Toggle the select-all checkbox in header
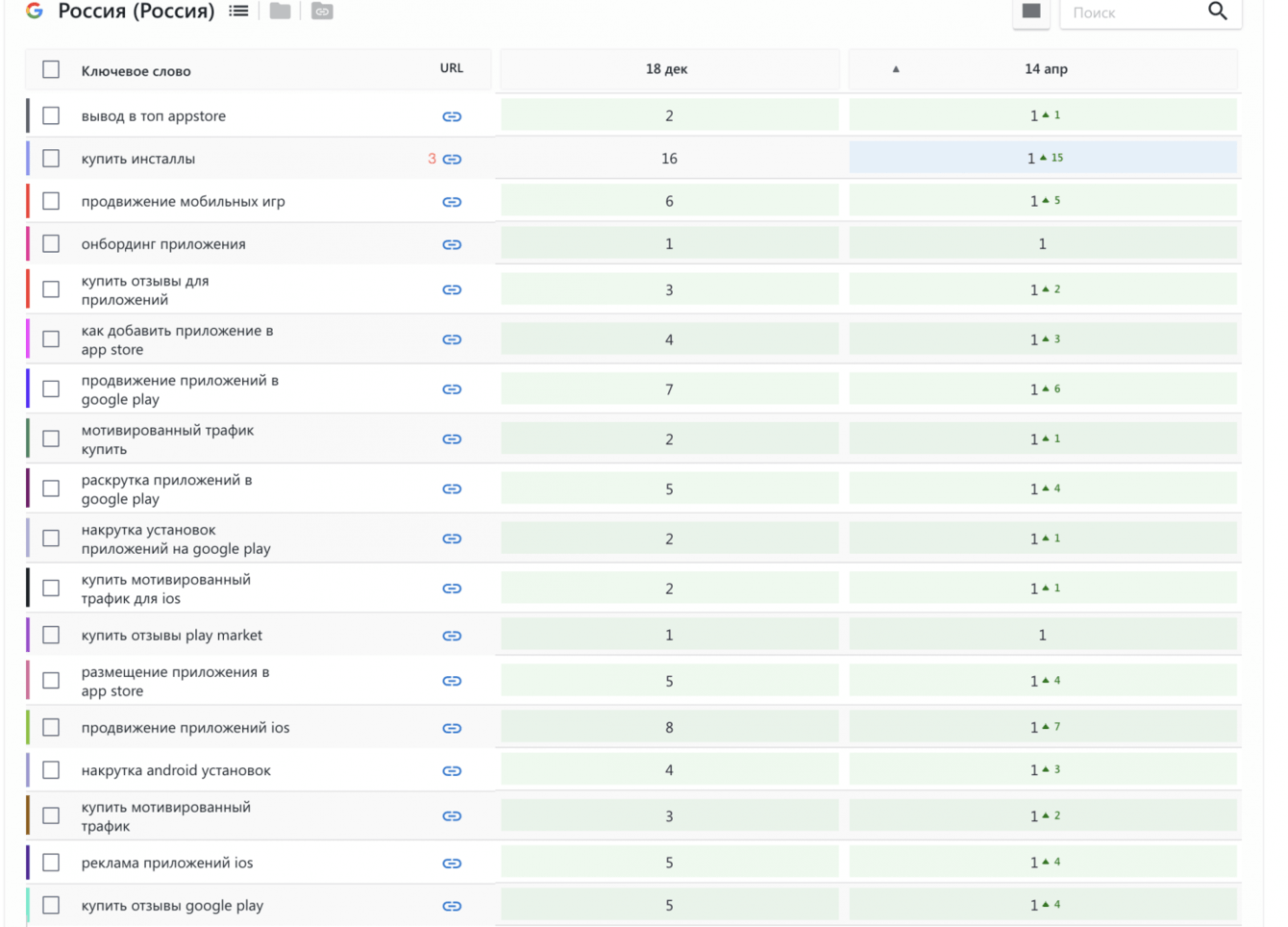Image resolution: width=1288 pixels, height=927 pixels. [51, 69]
